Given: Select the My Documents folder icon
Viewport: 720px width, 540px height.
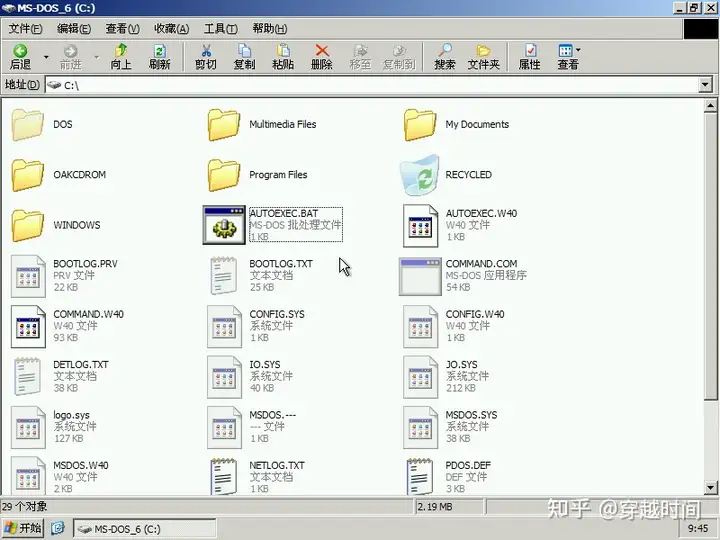Looking at the screenshot, I should click(x=420, y=124).
